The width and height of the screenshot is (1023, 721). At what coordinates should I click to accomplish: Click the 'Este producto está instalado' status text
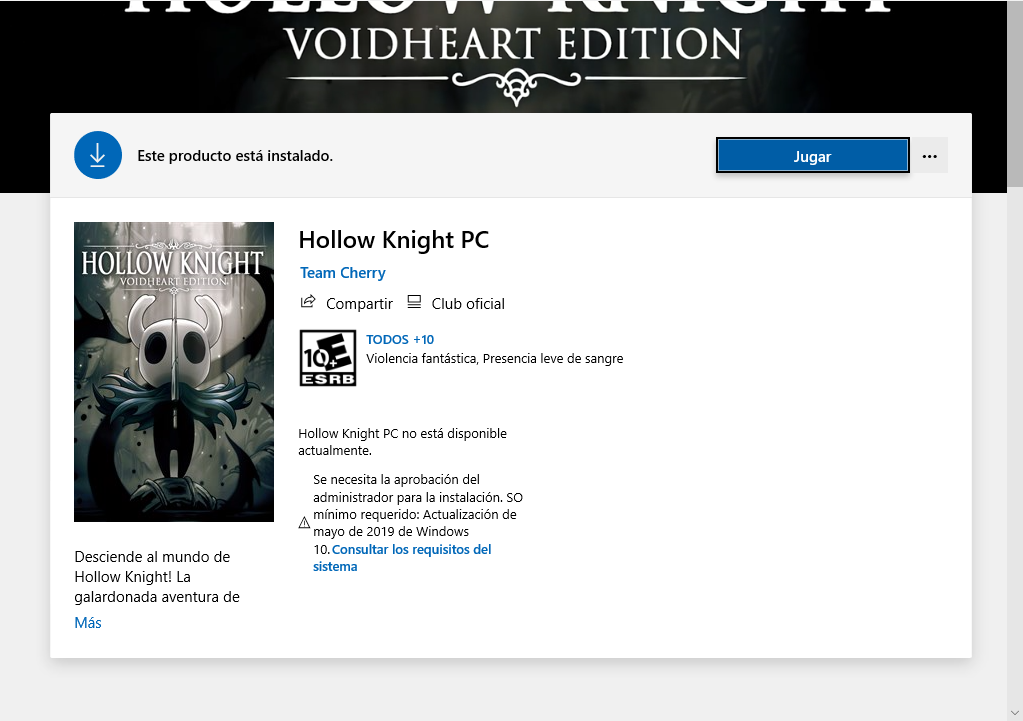pos(235,156)
